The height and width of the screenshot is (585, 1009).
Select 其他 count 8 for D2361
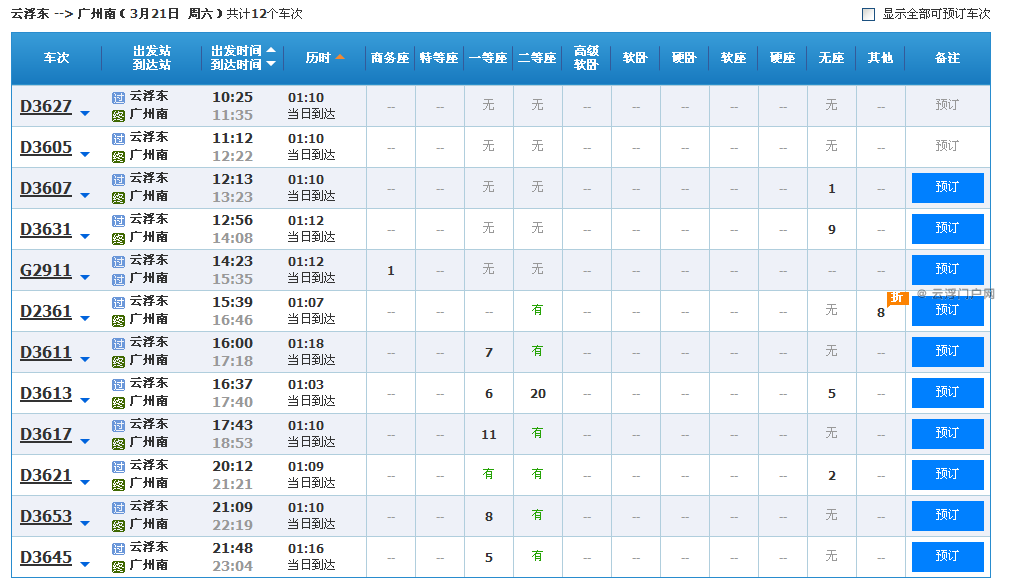pos(881,313)
